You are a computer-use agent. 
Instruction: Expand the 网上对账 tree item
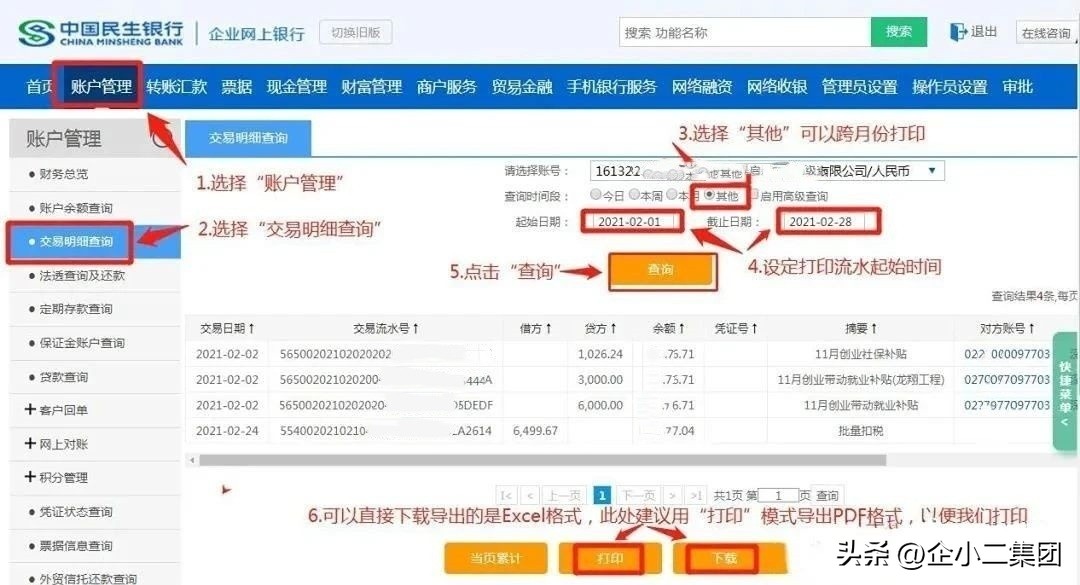[56, 444]
